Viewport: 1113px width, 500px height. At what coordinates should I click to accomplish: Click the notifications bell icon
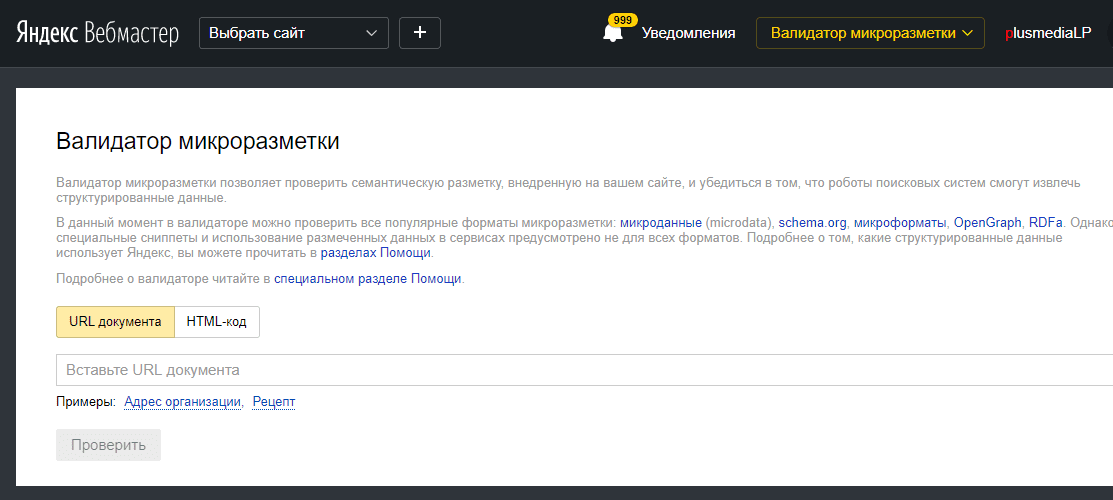pos(612,33)
